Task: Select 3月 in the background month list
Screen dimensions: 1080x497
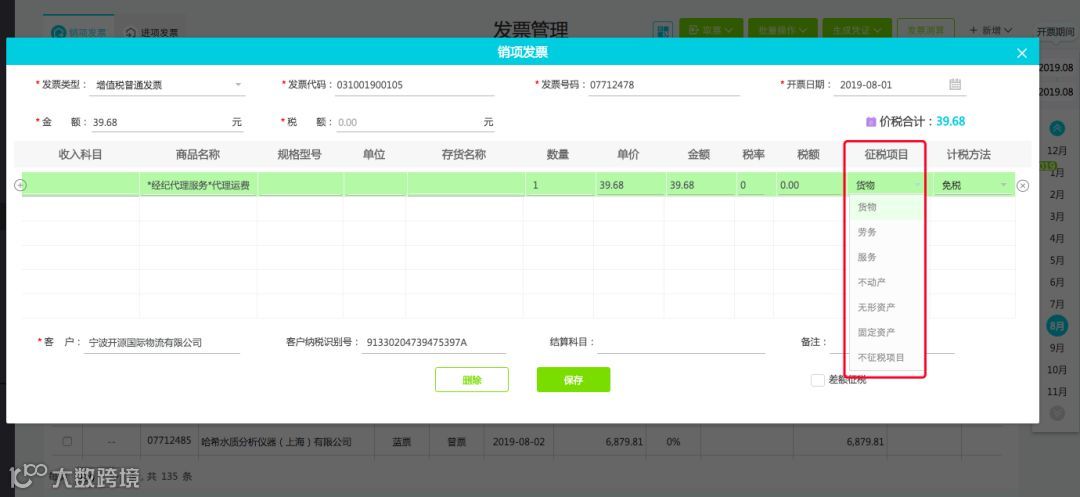Action: click(x=1057, y=217)
